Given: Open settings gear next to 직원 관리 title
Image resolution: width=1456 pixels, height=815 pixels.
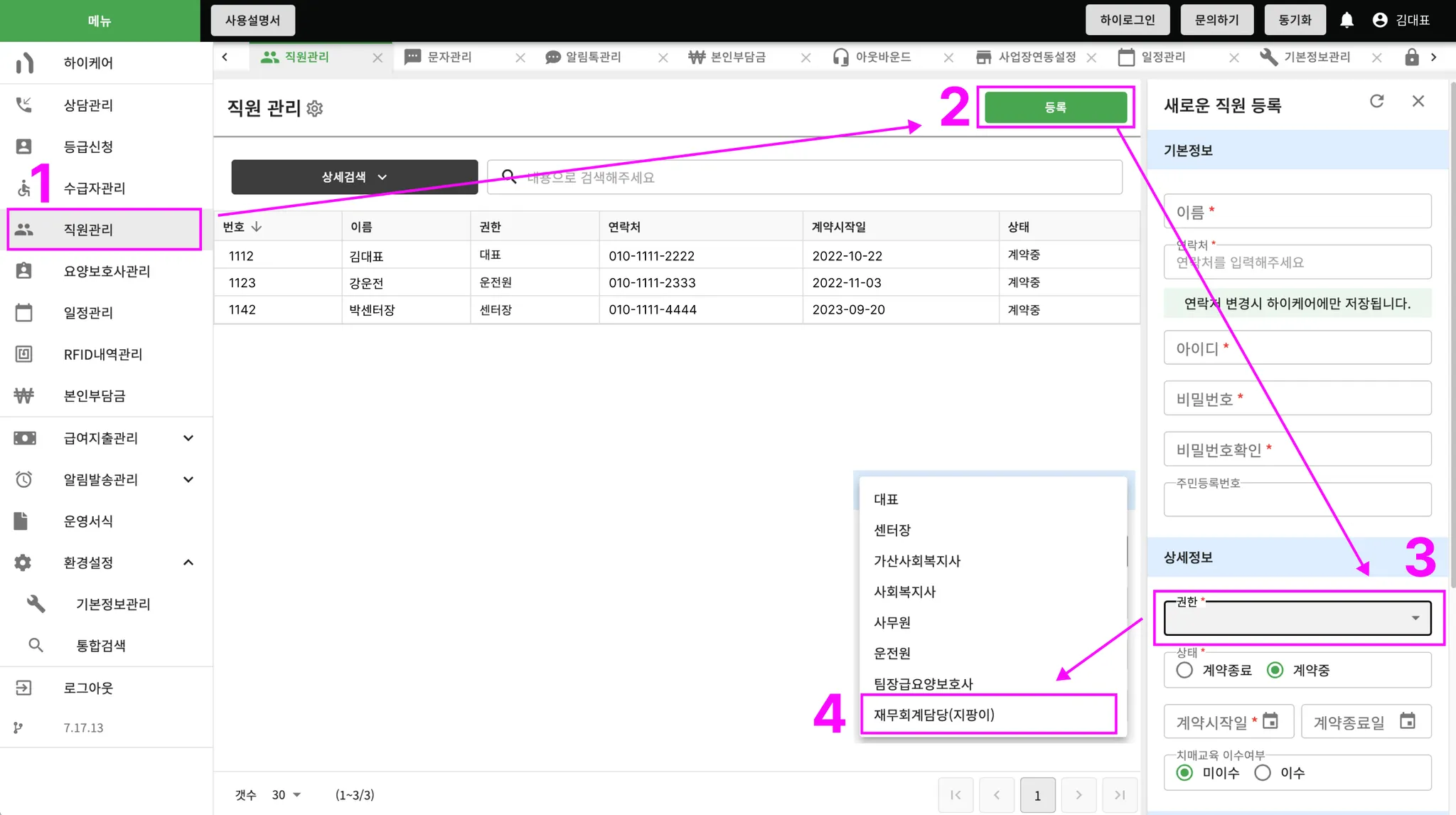Looking at the screenshot, I should [314, 108].
